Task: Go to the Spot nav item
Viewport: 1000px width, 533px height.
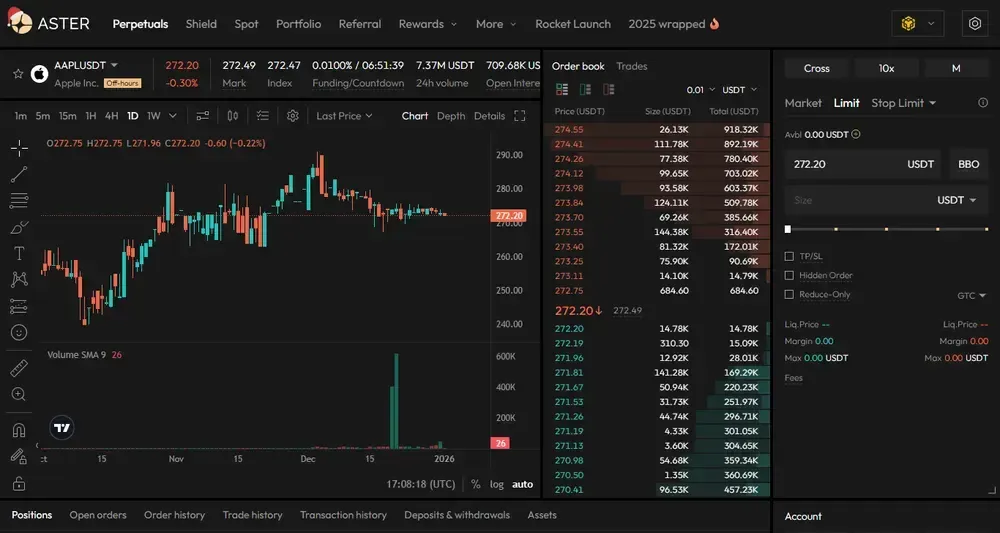Action: coord(246,24)
